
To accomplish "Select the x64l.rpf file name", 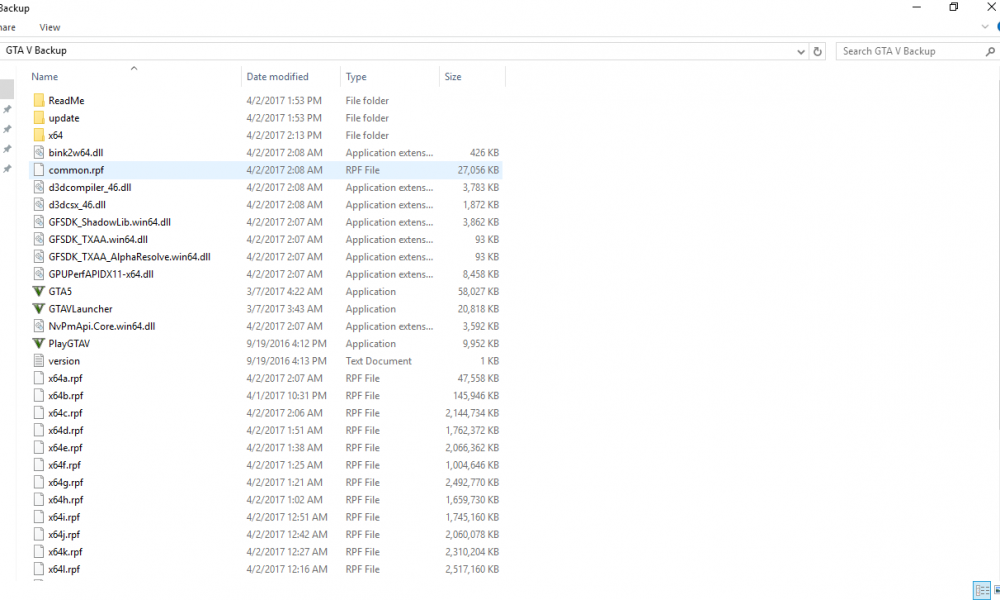I will 64,569.
